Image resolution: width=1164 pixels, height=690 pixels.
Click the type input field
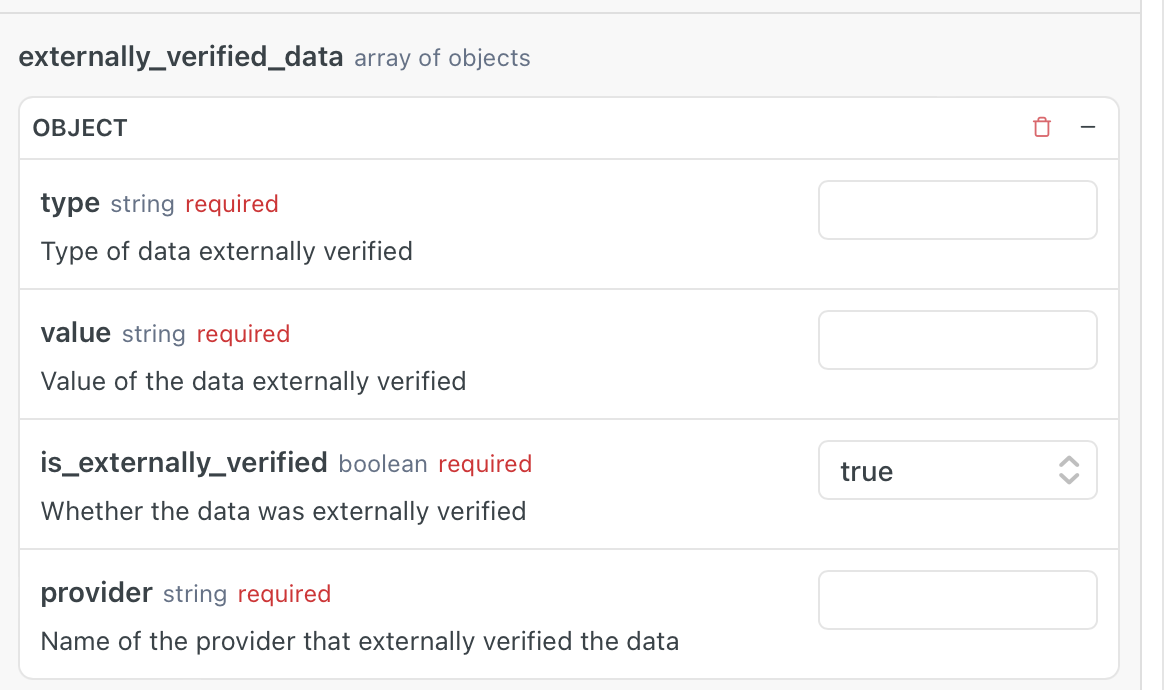957,210
